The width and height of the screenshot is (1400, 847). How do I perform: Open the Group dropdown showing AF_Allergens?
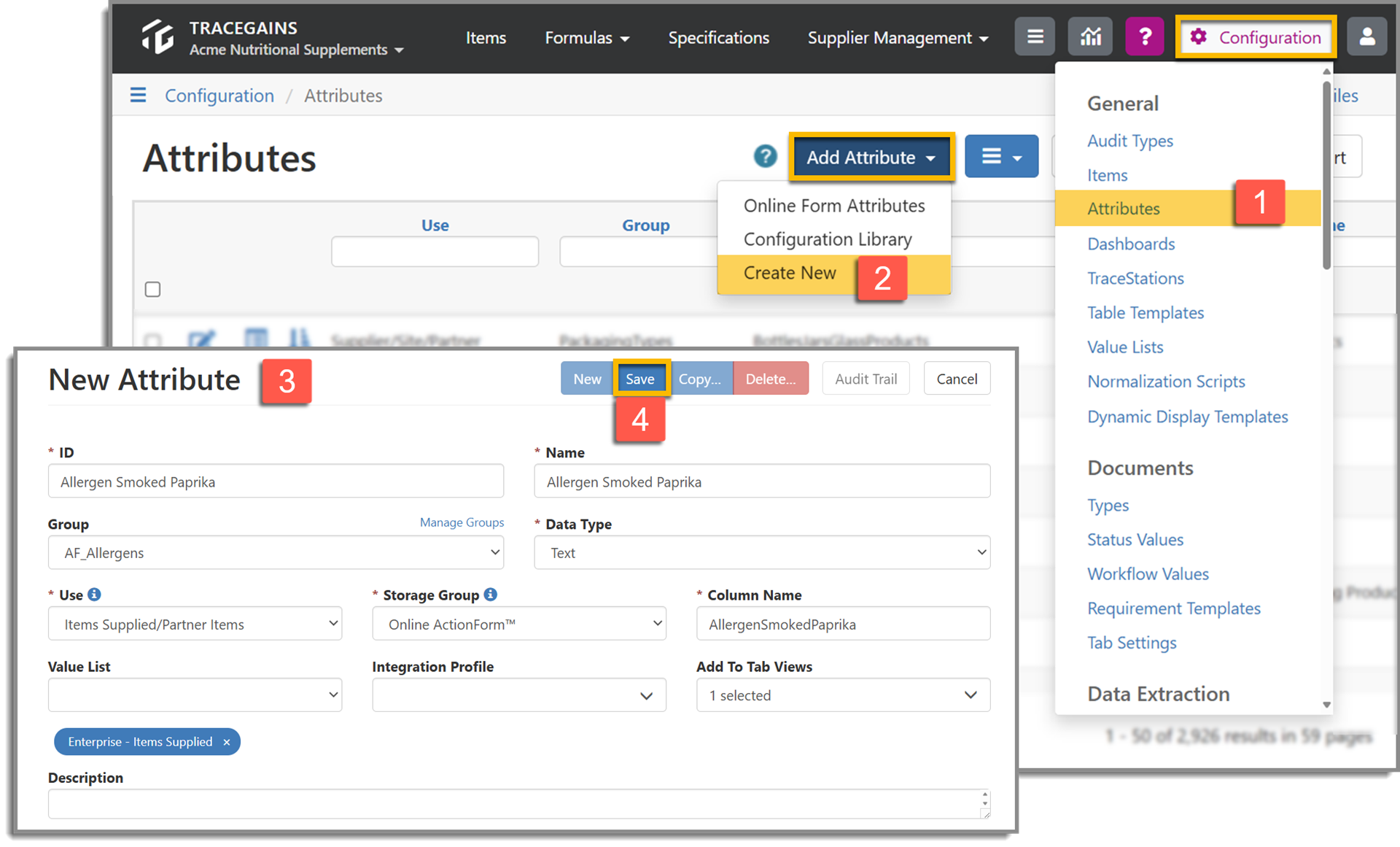(276, 553)
